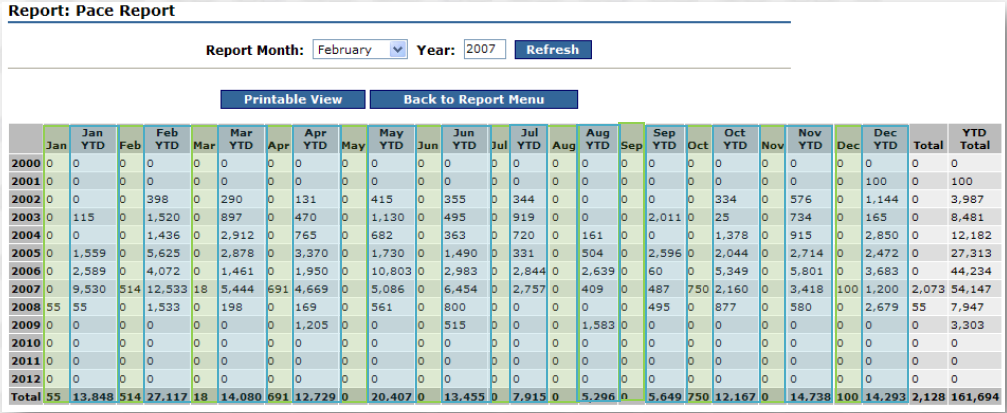Click the 2,073 Total value for 2007
The height and width of the screenshot is (413, 1007).
pyautogui.click(x=927, y=289)
